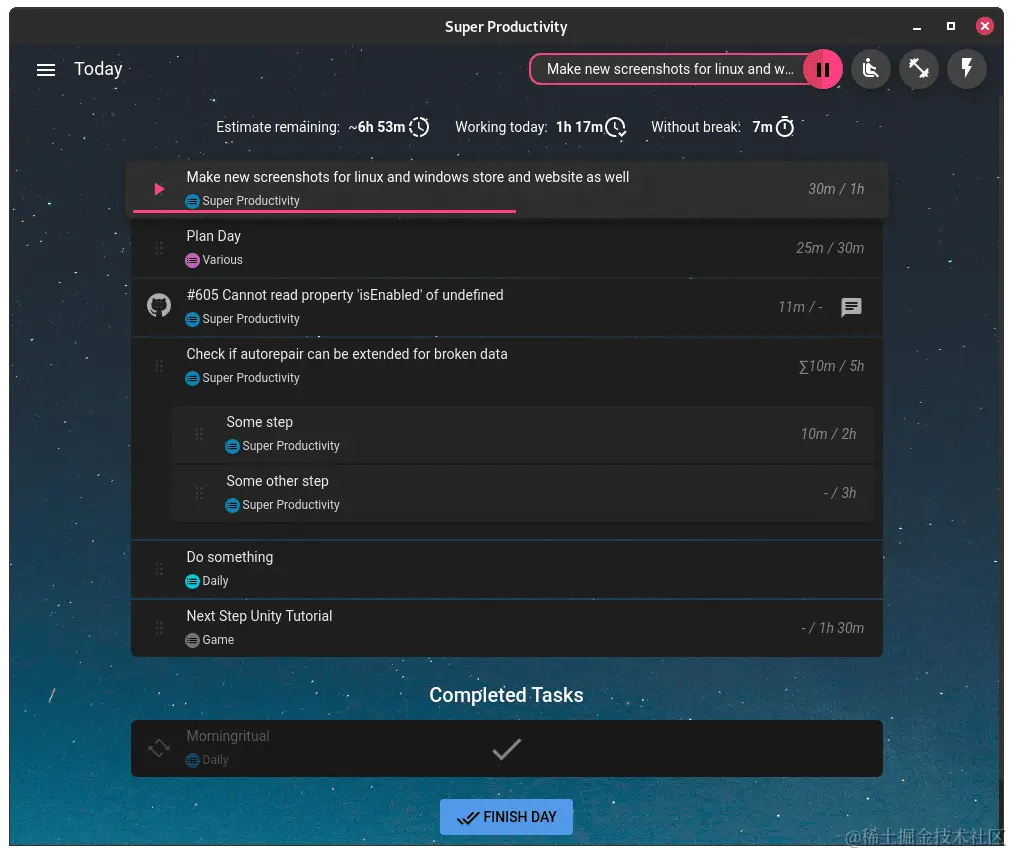Open notes icon on #605 task
This screenshot has width=1013, height=855.
851,307
